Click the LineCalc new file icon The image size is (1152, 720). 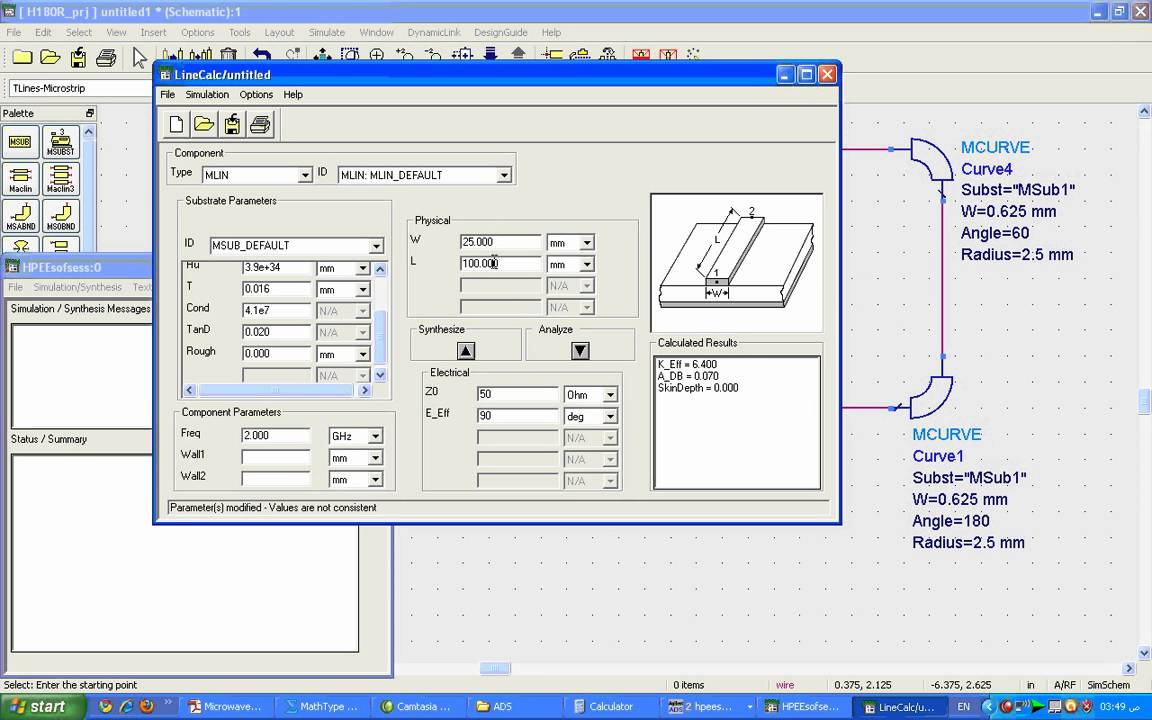176,124
